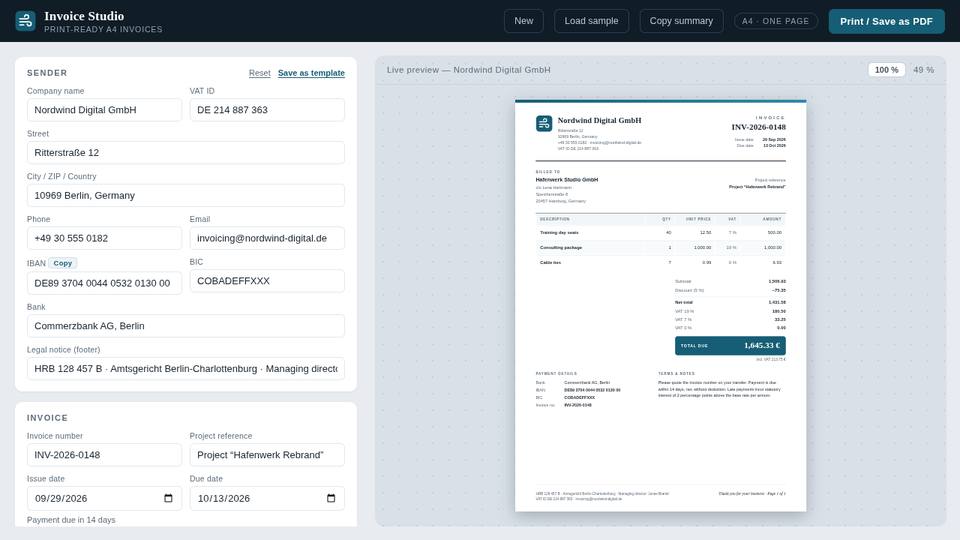960x540 pixels.
Task: Click the SENDER section heading
Action: 47,73
